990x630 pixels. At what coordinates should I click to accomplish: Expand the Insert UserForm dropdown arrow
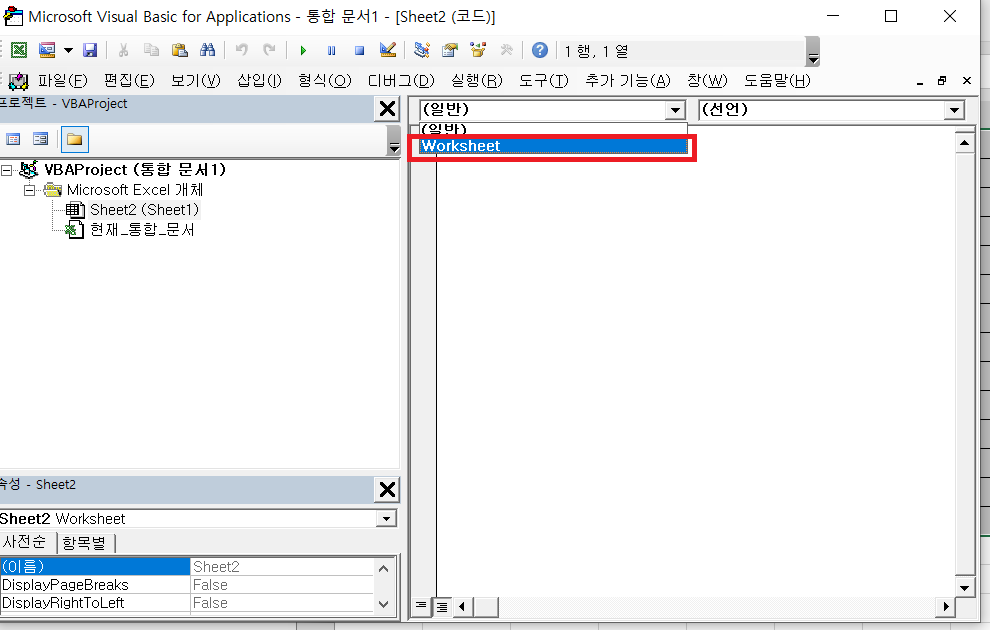click(68, 51)
